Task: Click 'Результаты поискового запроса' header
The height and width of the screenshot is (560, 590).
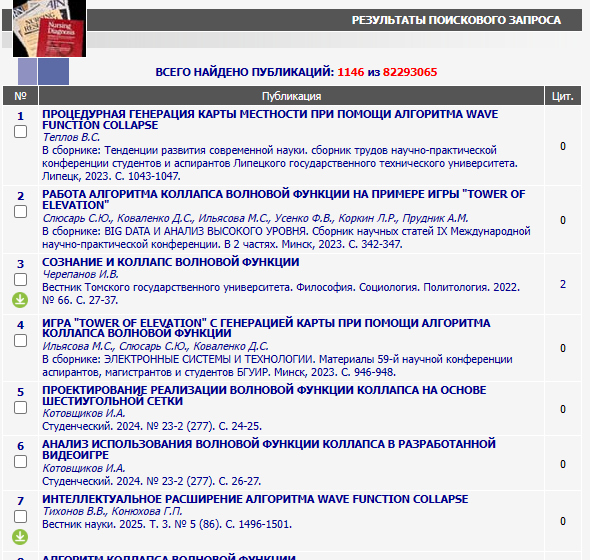Action: click(x=456, y=20)
